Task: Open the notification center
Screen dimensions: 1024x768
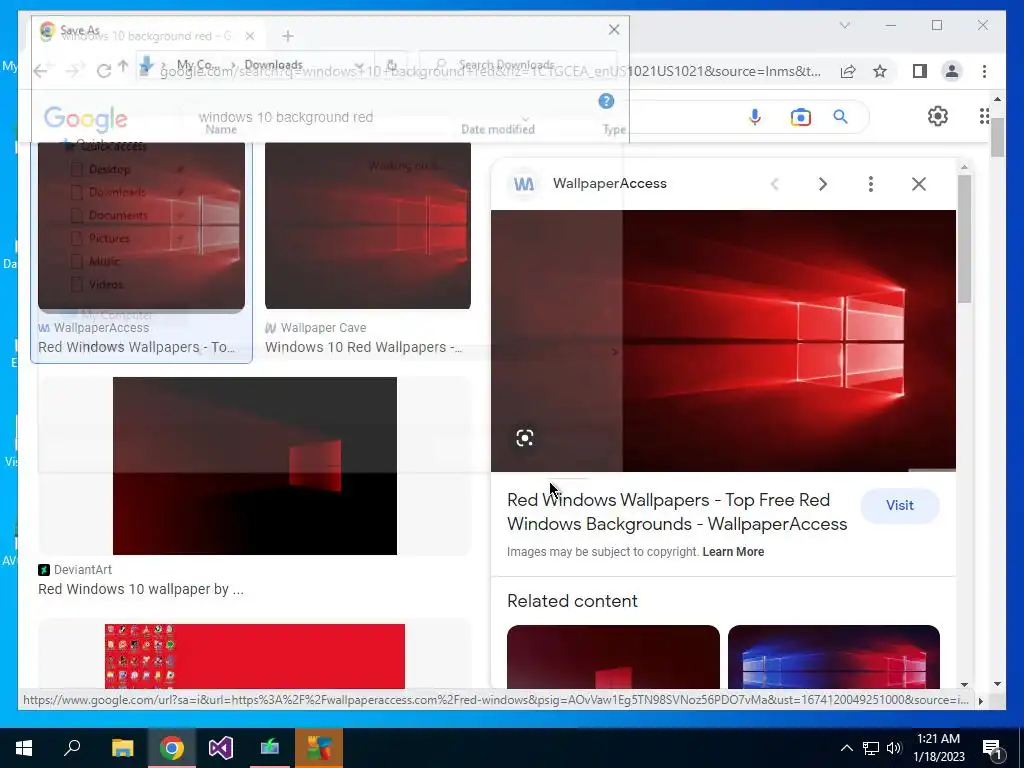Action: 992,748
